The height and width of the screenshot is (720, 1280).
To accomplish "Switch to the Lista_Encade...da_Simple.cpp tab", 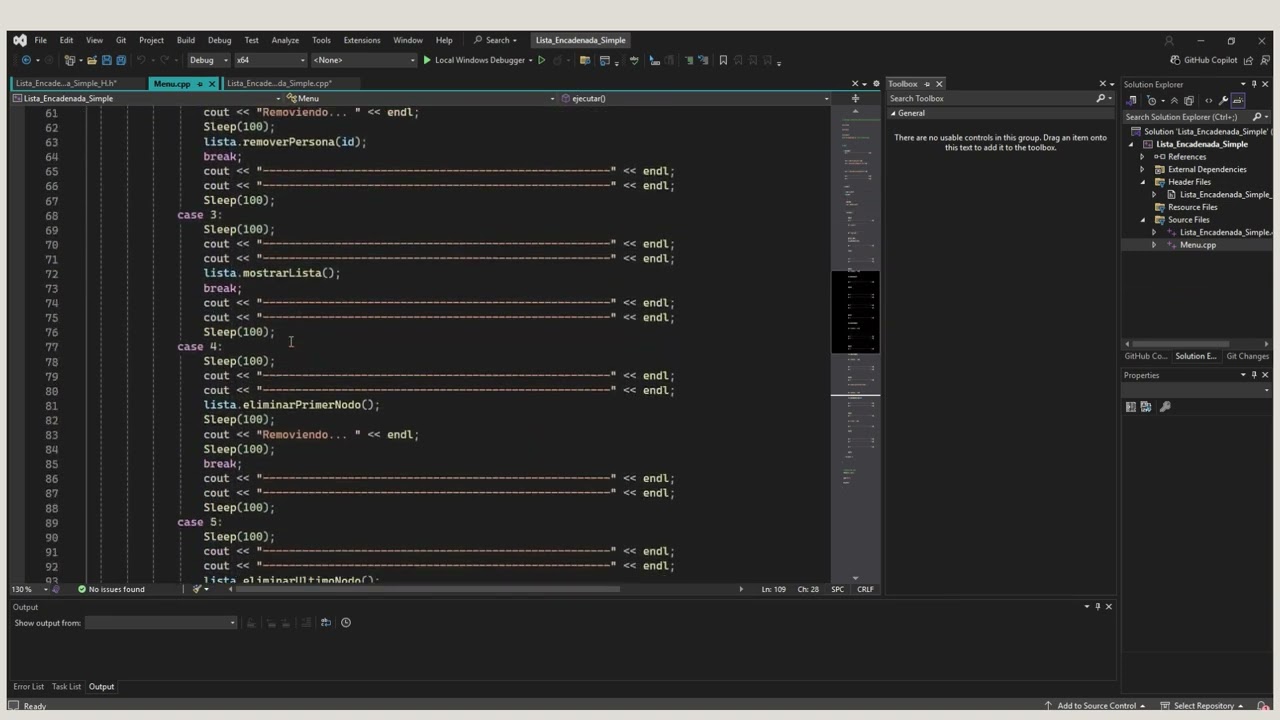I will [x=279, y=84].
